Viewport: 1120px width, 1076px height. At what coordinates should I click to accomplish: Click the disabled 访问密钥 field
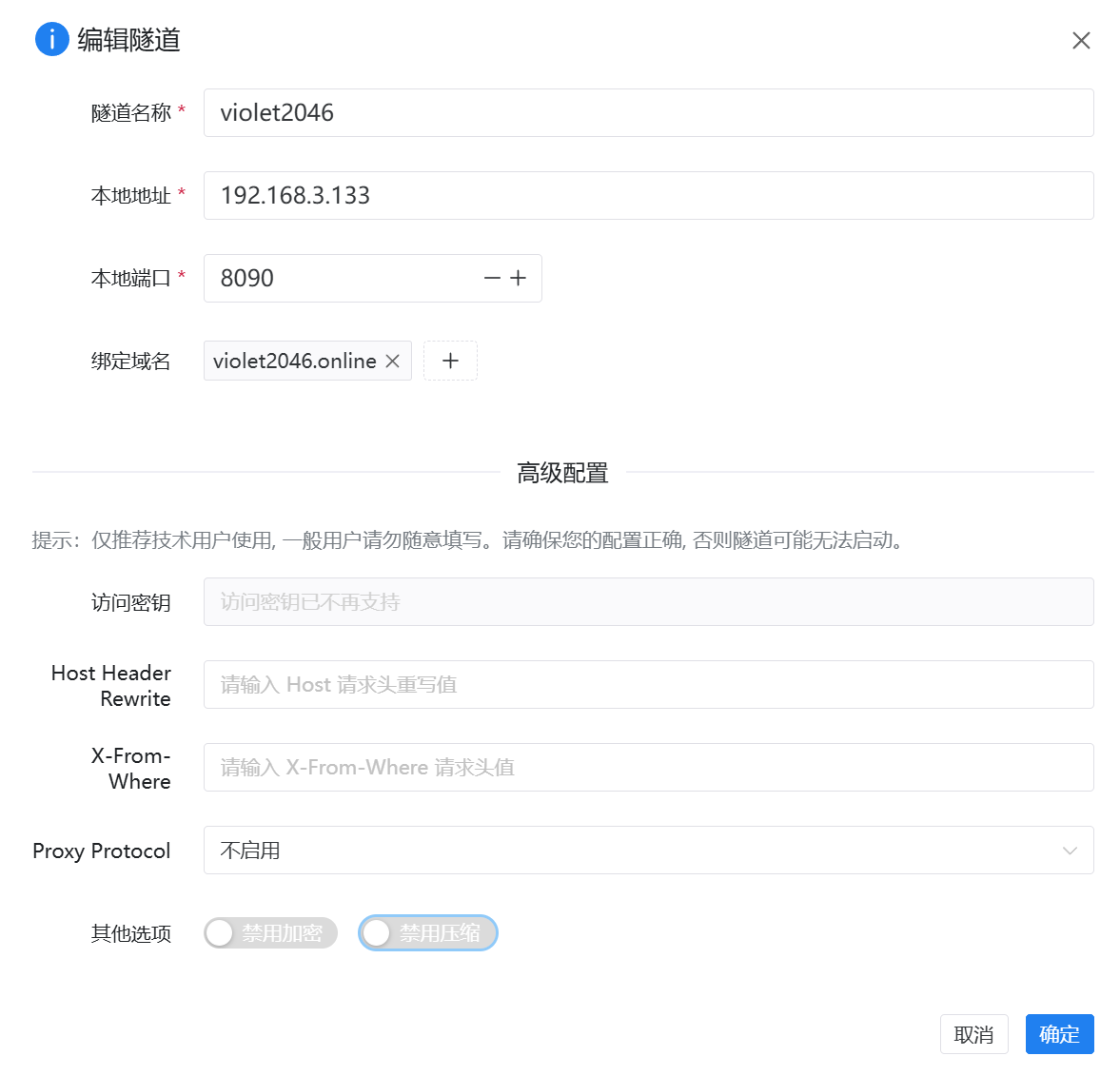647,602
